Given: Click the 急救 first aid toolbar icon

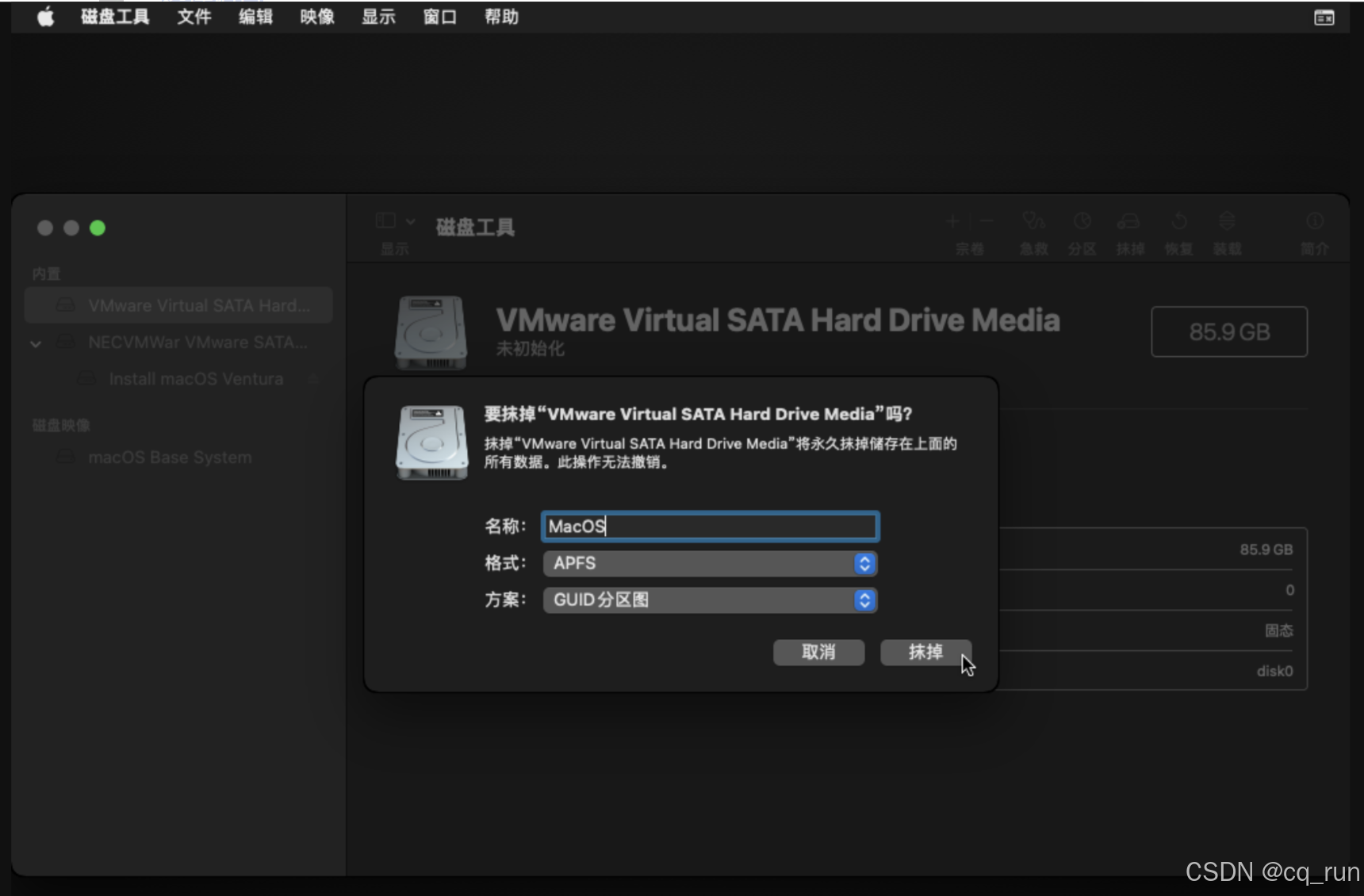Looking at the screenshot, I should (x=1034, y=221).
